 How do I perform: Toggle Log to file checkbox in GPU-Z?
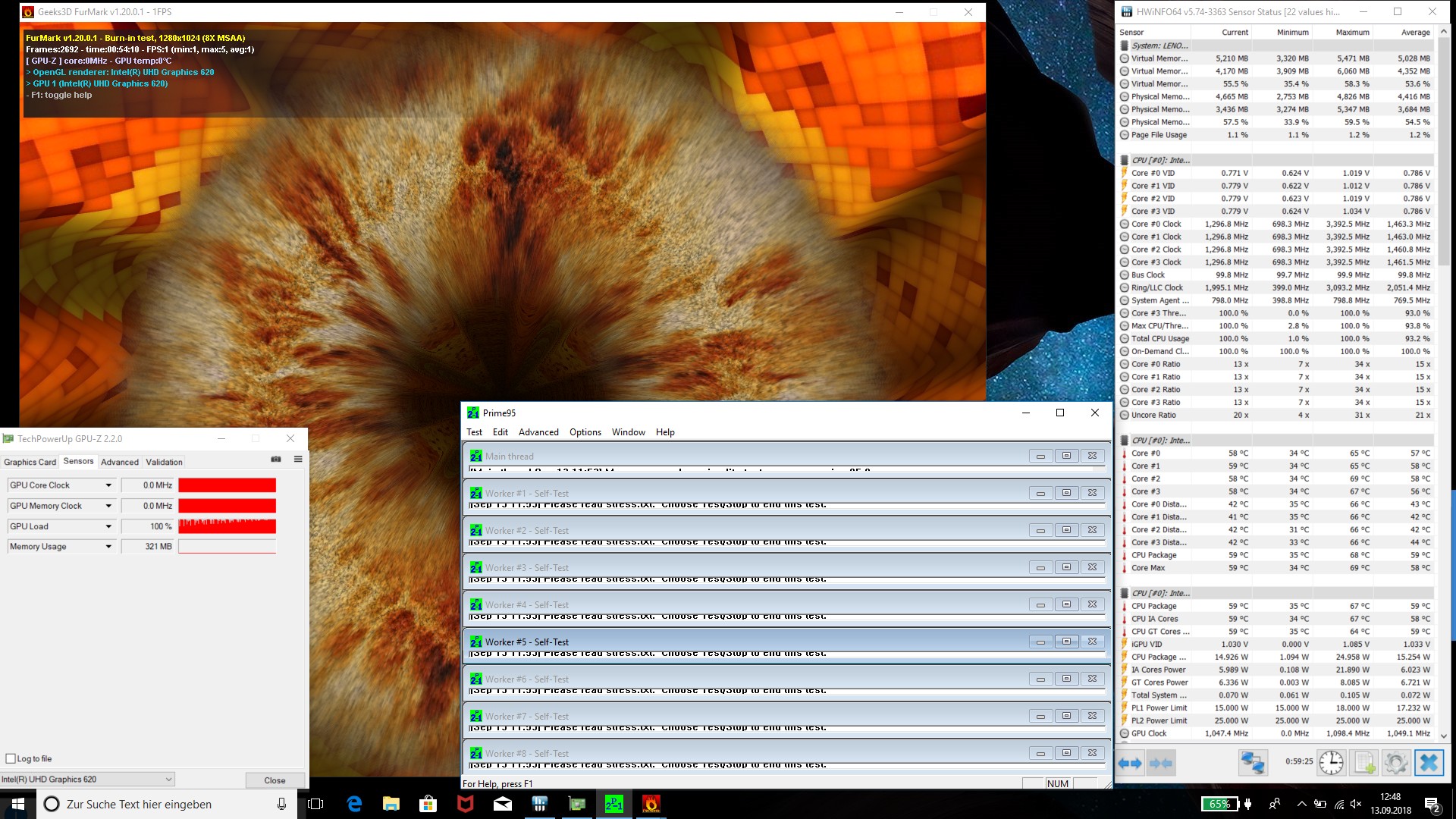(x=11, y=758)
